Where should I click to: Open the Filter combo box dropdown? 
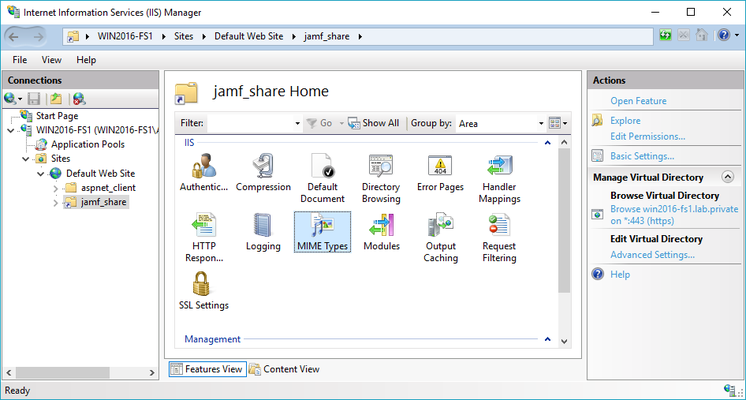coord(297,123)
